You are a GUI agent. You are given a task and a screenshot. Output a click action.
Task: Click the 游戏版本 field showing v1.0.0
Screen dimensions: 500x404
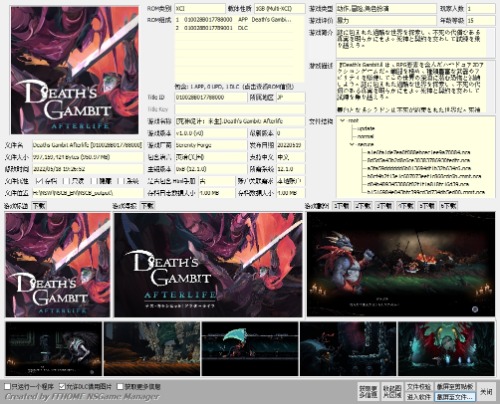211,133
